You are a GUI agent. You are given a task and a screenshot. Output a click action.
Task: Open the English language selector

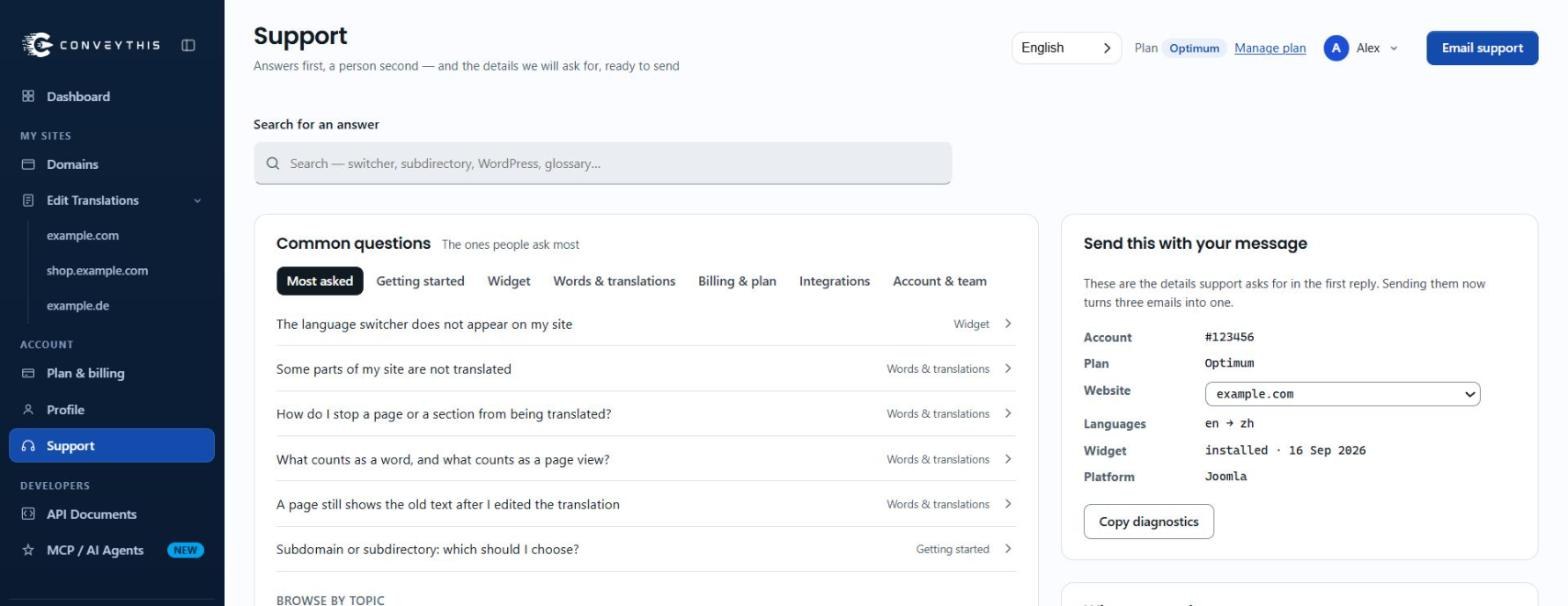point(1066,48)
